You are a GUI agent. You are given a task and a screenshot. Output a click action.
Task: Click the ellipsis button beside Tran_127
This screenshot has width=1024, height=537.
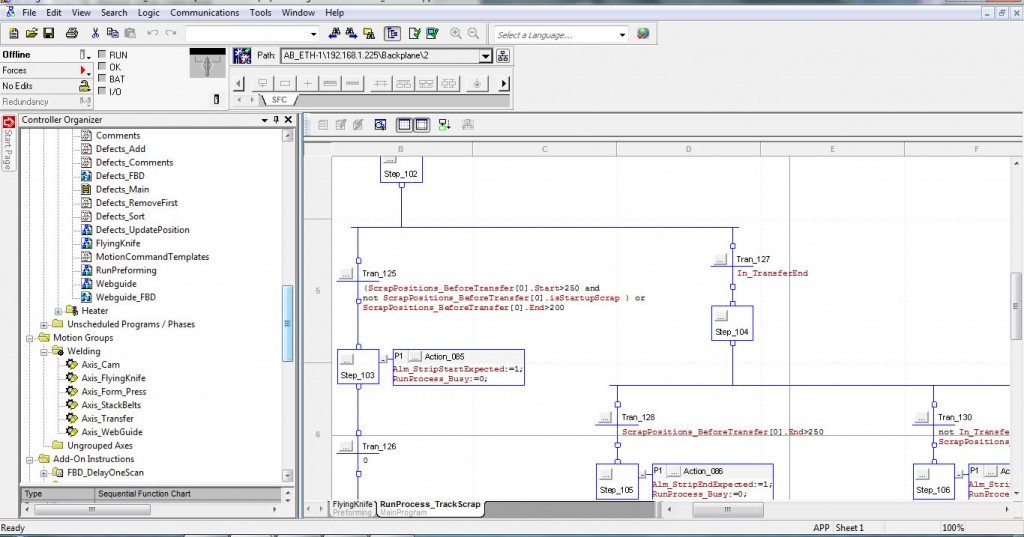(719, 259)
